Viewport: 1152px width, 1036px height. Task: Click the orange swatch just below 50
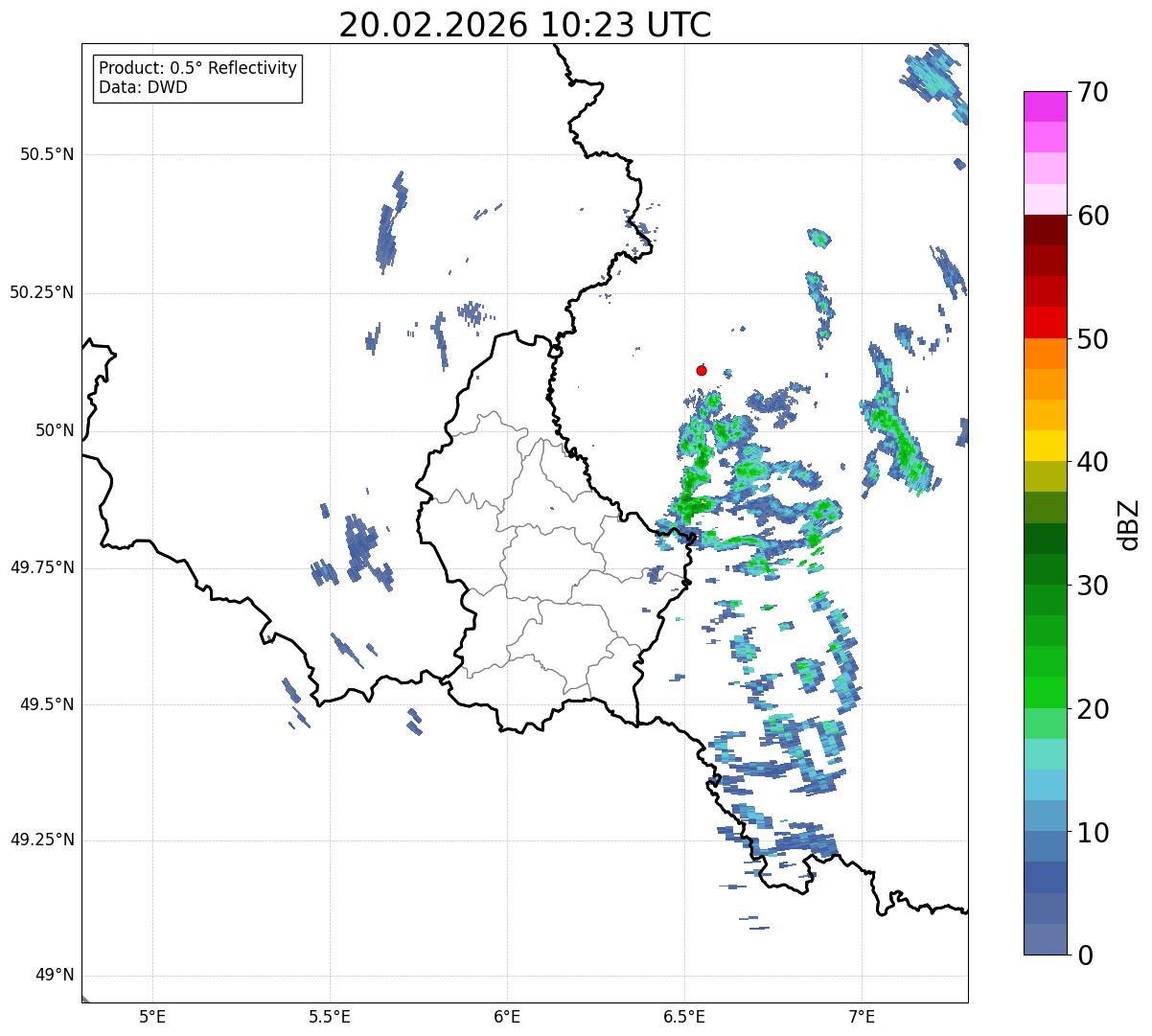point(1045,354)
